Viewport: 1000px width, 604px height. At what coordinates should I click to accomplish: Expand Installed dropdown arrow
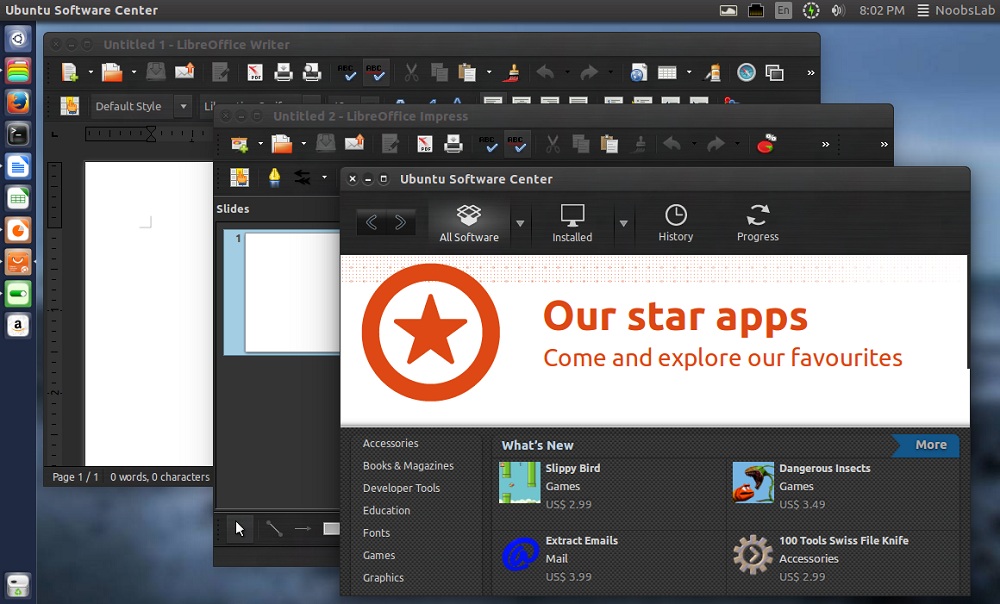(x=624, y=223)
